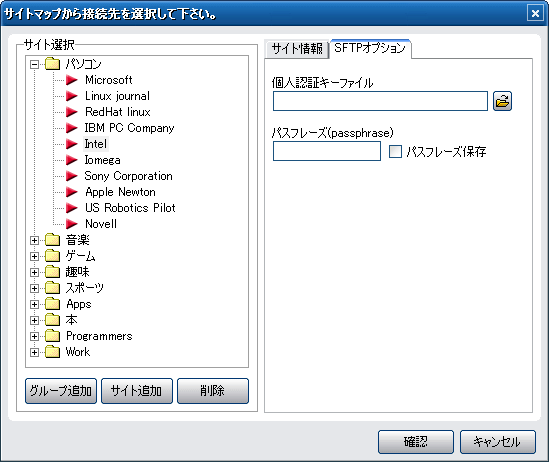Select red arrow icon beside Linux journal
This screenshot has width=549, height=462.
tap(72, 96)
